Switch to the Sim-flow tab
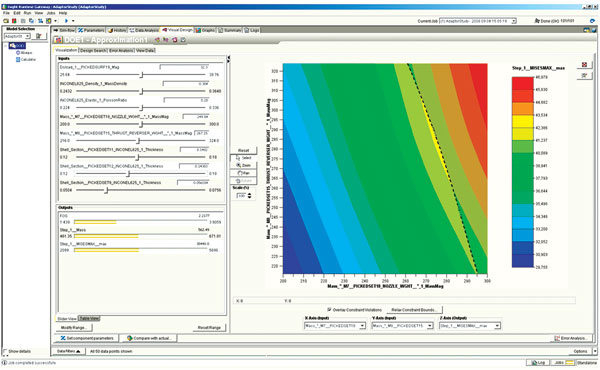This screenshot has height=370, width=600. (64, 30)
